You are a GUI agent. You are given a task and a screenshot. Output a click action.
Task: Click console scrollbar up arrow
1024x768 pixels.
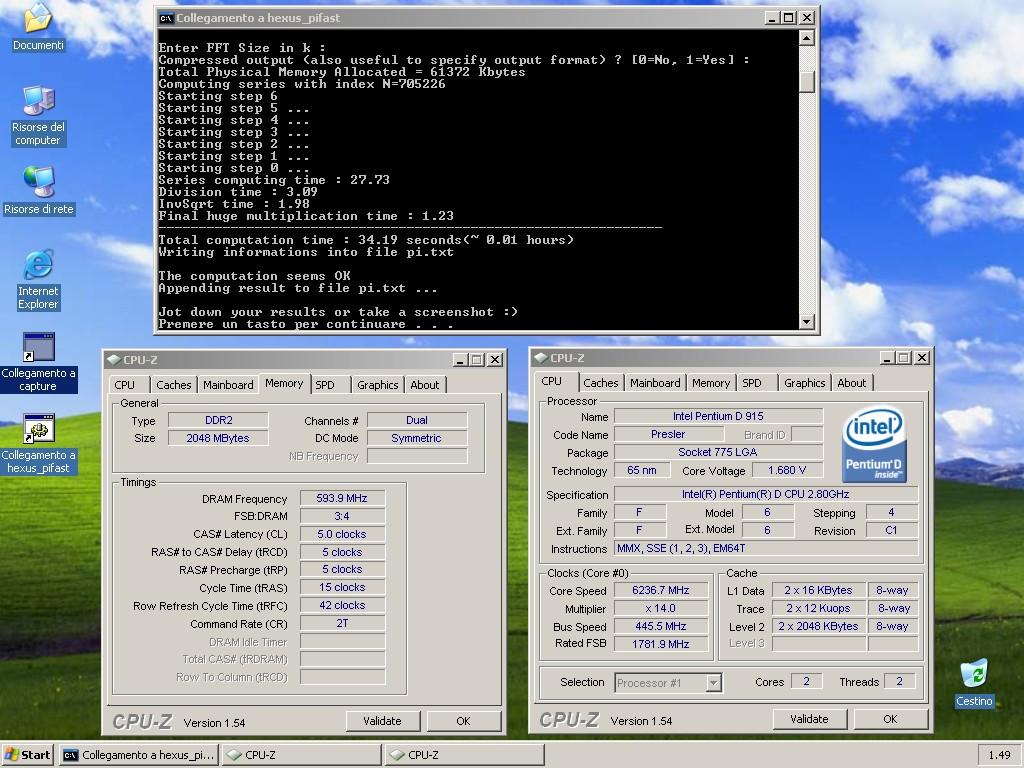pos(807,38)
